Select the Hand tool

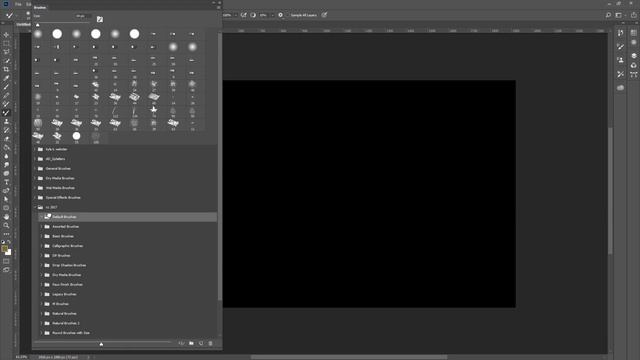click(x=6, y=217)
